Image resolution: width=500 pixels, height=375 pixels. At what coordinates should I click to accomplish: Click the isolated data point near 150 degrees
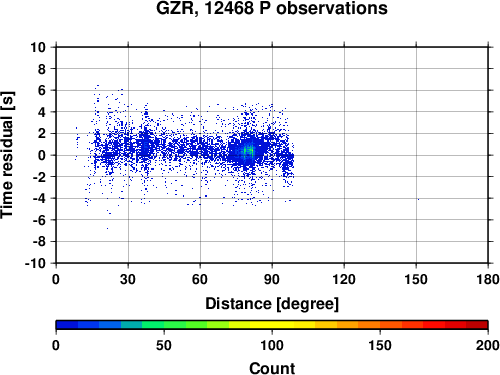click(418, 199)
